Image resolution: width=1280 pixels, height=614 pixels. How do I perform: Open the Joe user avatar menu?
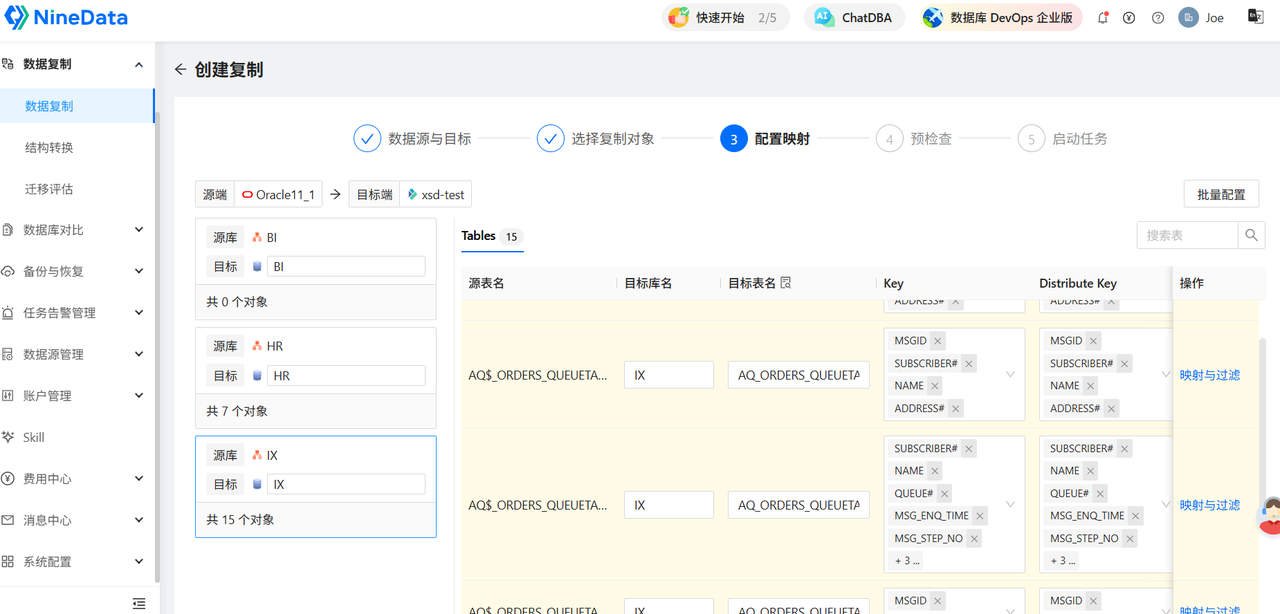point(1202,18)
